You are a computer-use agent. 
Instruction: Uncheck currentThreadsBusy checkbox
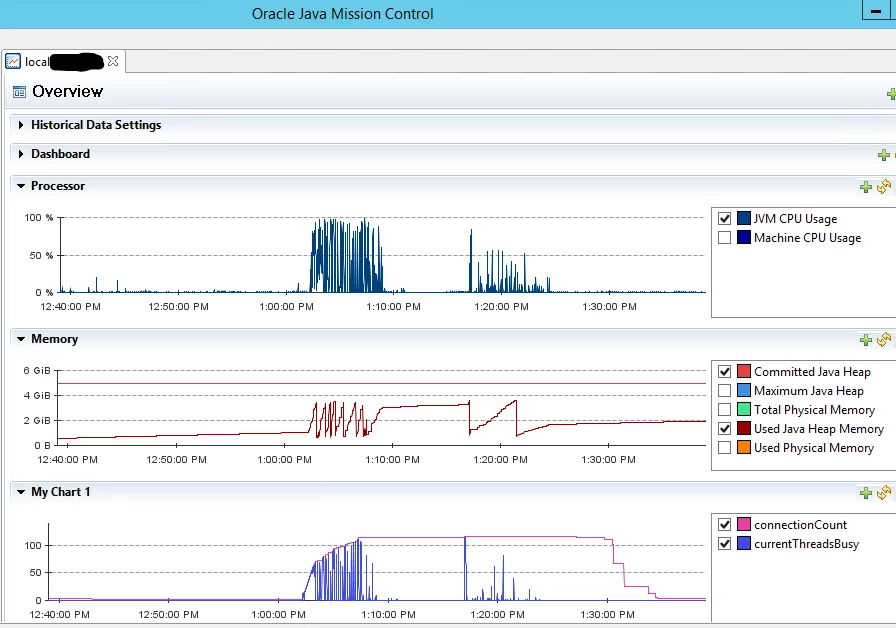725,543
